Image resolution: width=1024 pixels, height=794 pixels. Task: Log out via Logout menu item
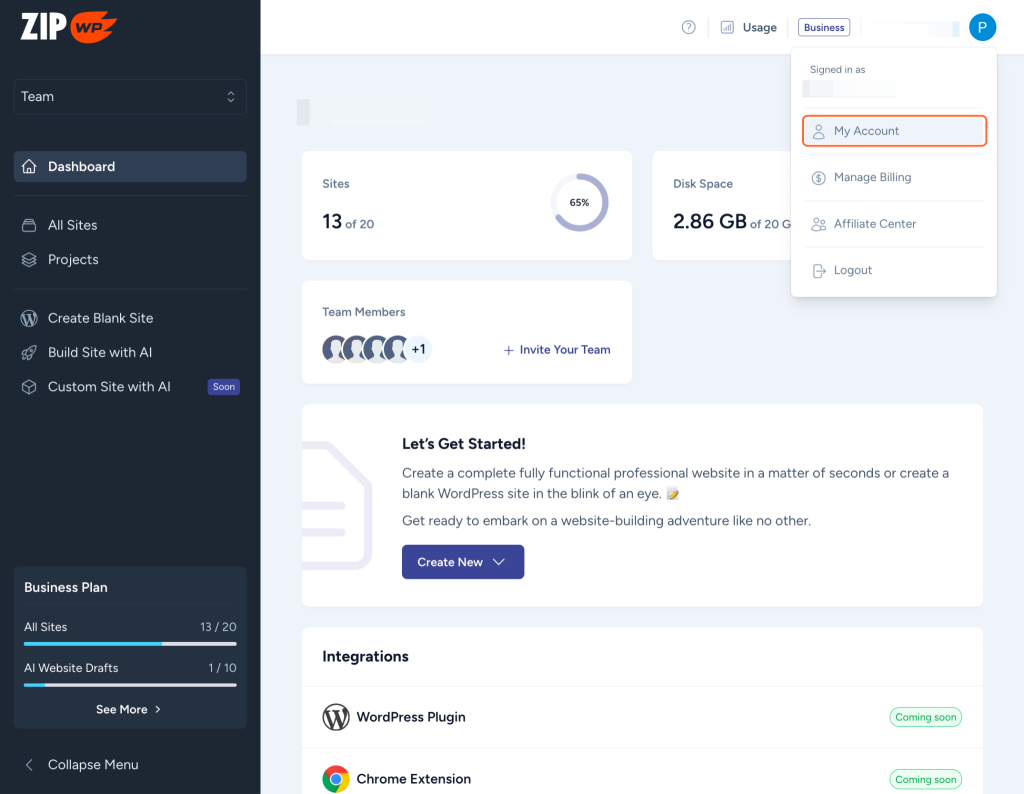[x=852, y=271]
